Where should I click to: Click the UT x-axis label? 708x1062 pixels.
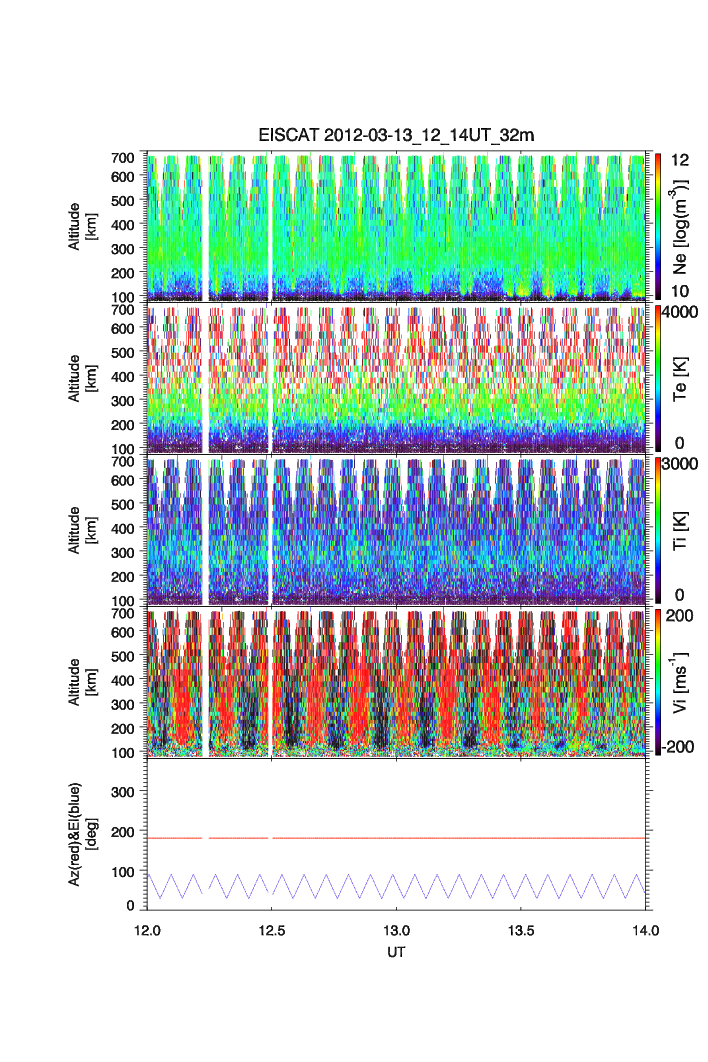397,953
